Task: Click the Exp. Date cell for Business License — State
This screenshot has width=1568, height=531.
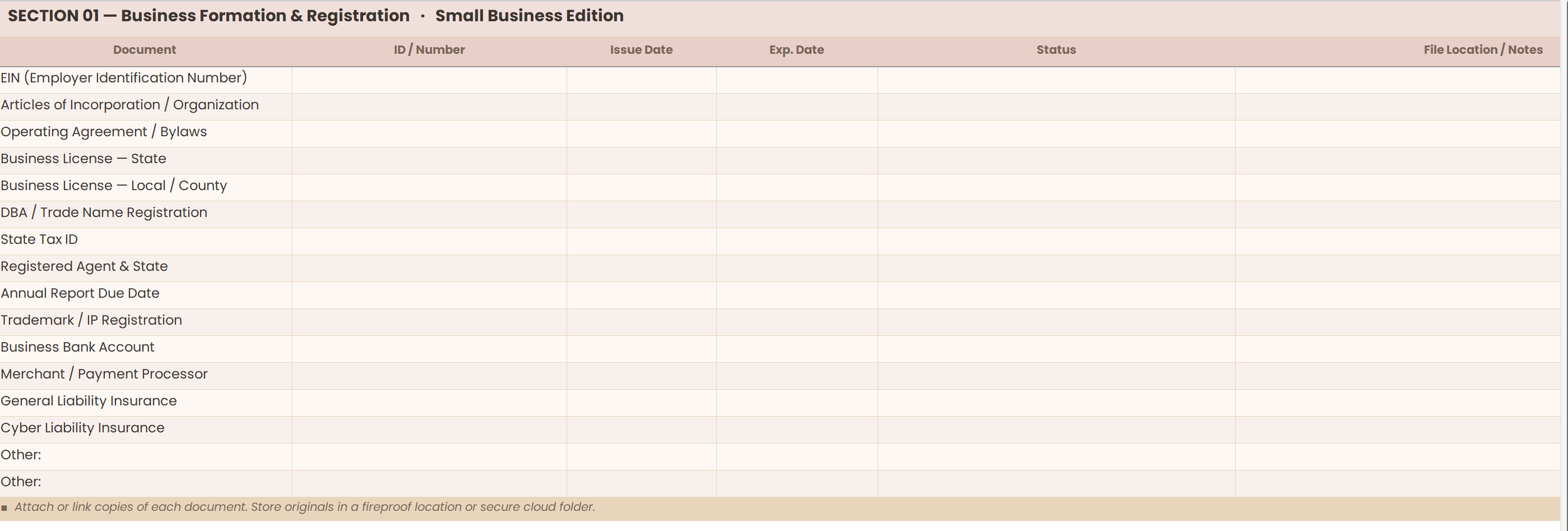Action: [797, 161]
